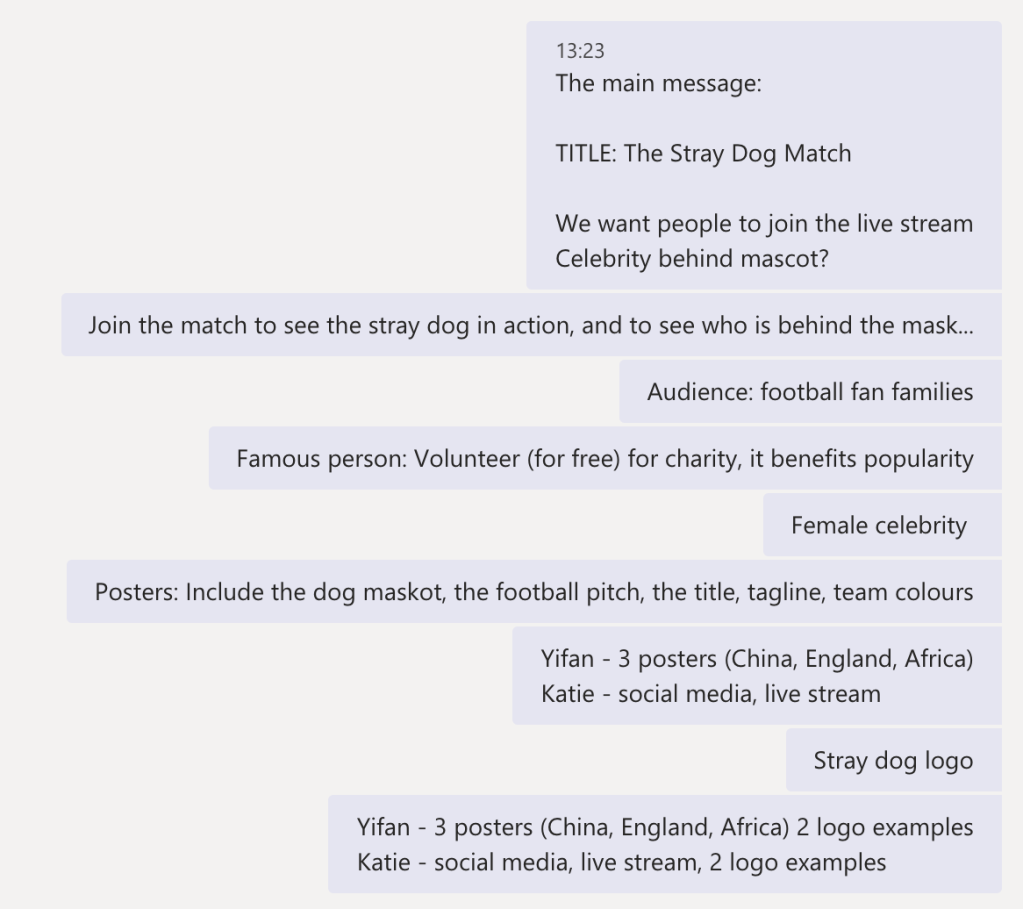The image size is (1023, 909).
Task: Click the Katie line mentioning '2 logo examples'
Action: (x=621, y=862)
